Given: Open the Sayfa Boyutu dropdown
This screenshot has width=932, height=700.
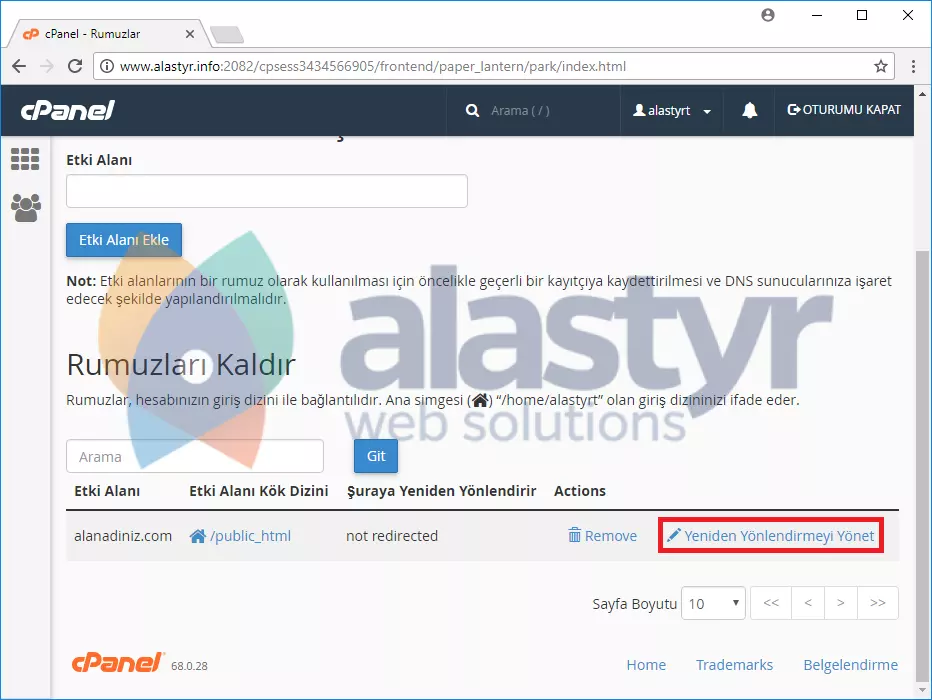Looking at the screenshot, I should pos(713,603).
